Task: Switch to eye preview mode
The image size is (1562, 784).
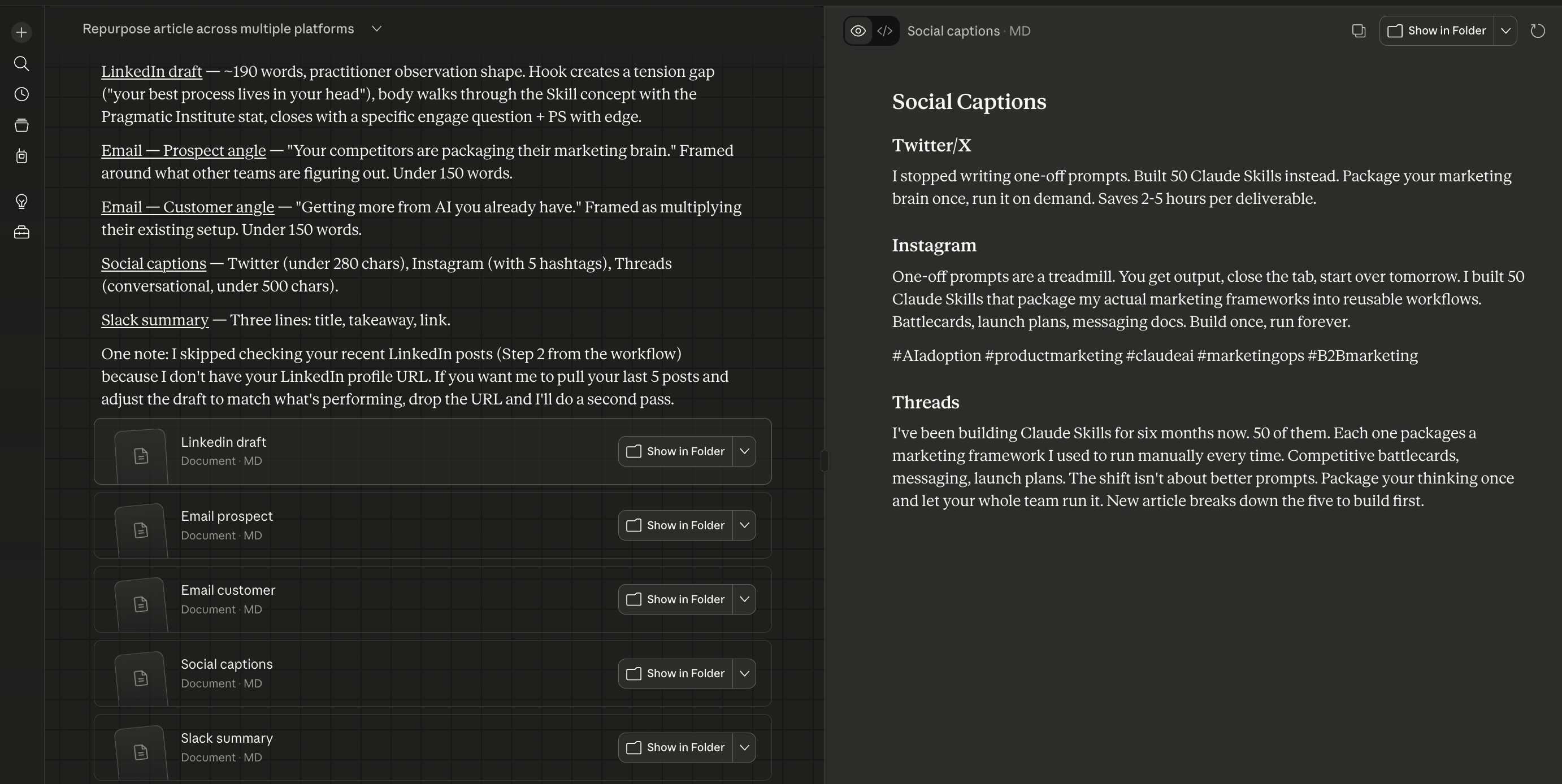Action: pyautogui.click(x=857, y=31)
